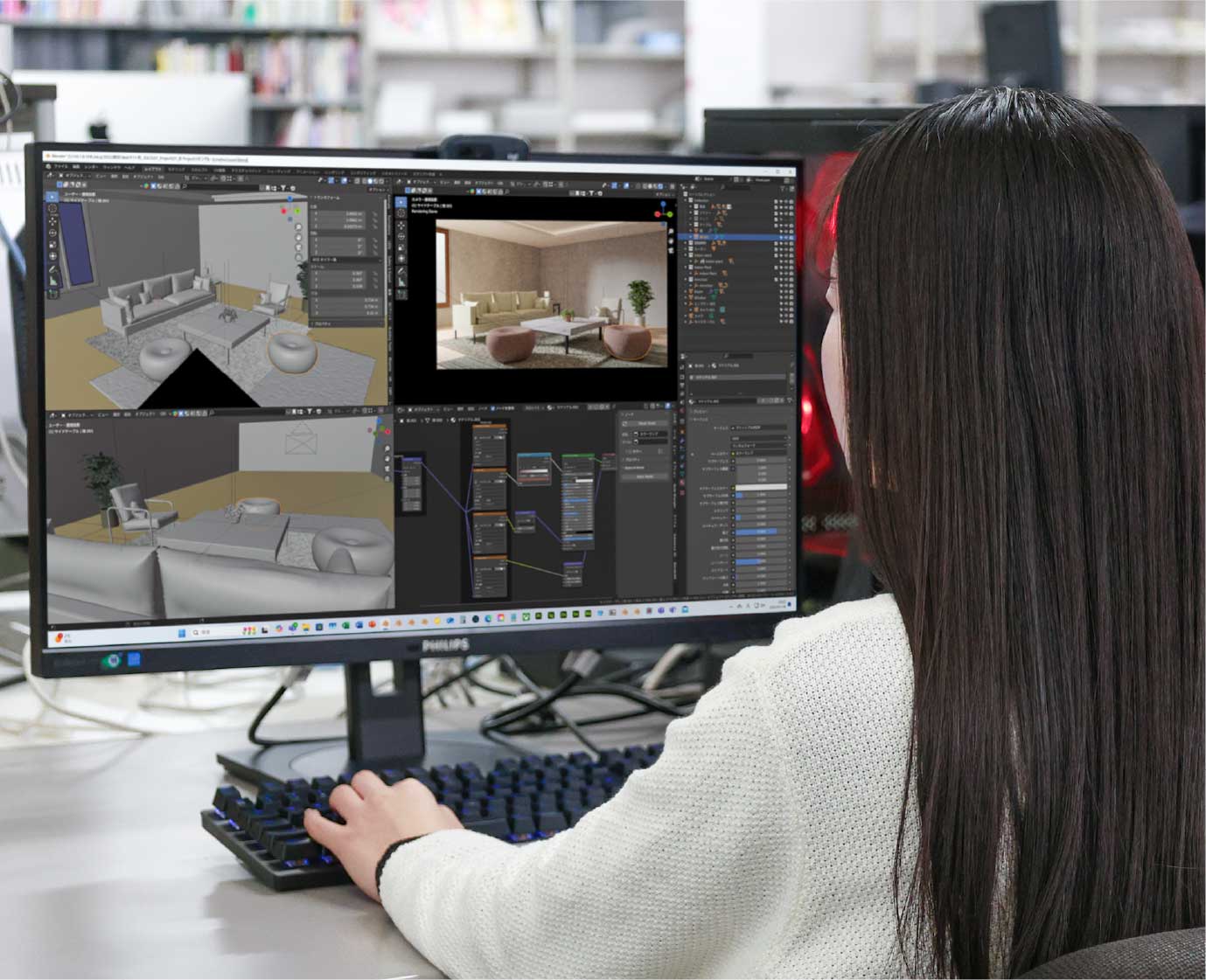Viewport: 1206px width, 980px height.
Task: Expand the Preview panel in material properties
Action: [700, 412]
